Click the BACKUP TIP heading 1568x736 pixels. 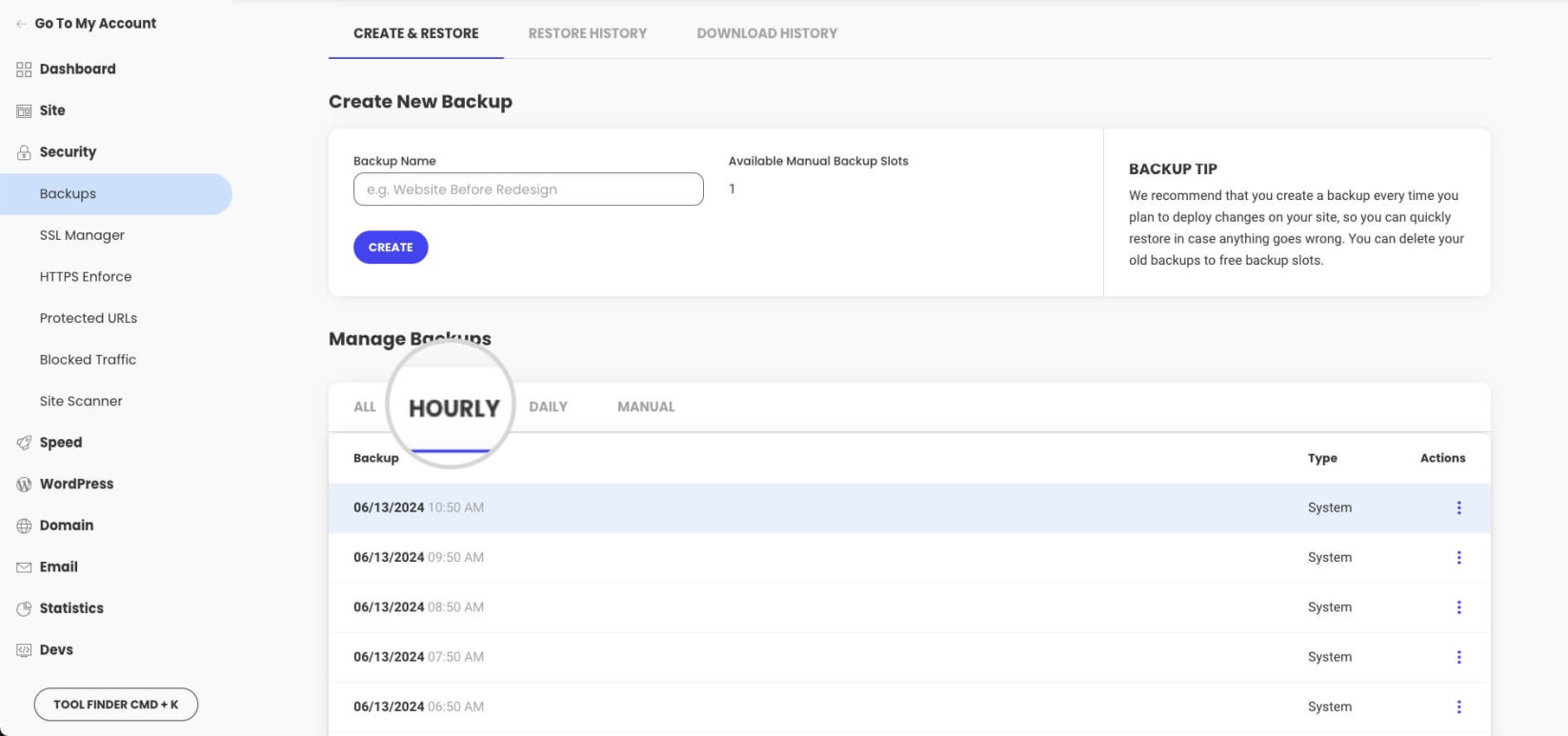pos(1173,169)
